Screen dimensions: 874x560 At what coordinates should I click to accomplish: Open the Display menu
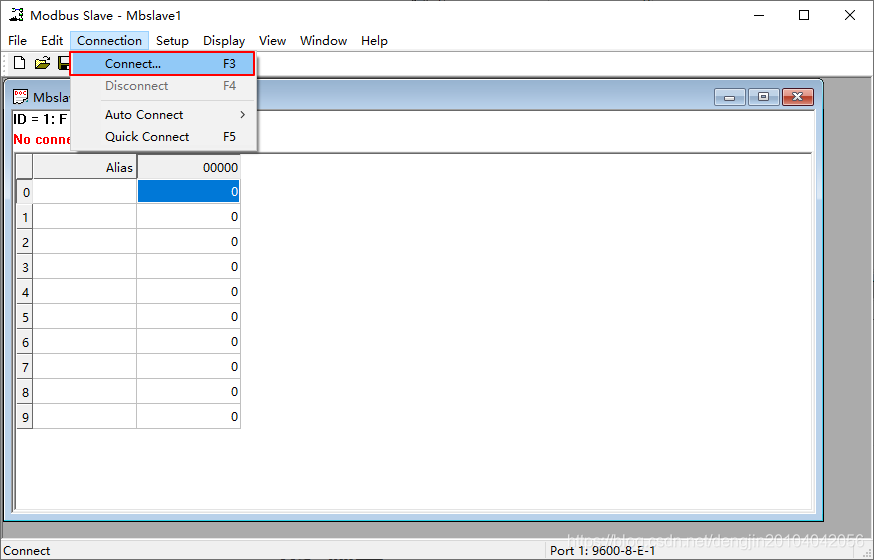(224, 41)
